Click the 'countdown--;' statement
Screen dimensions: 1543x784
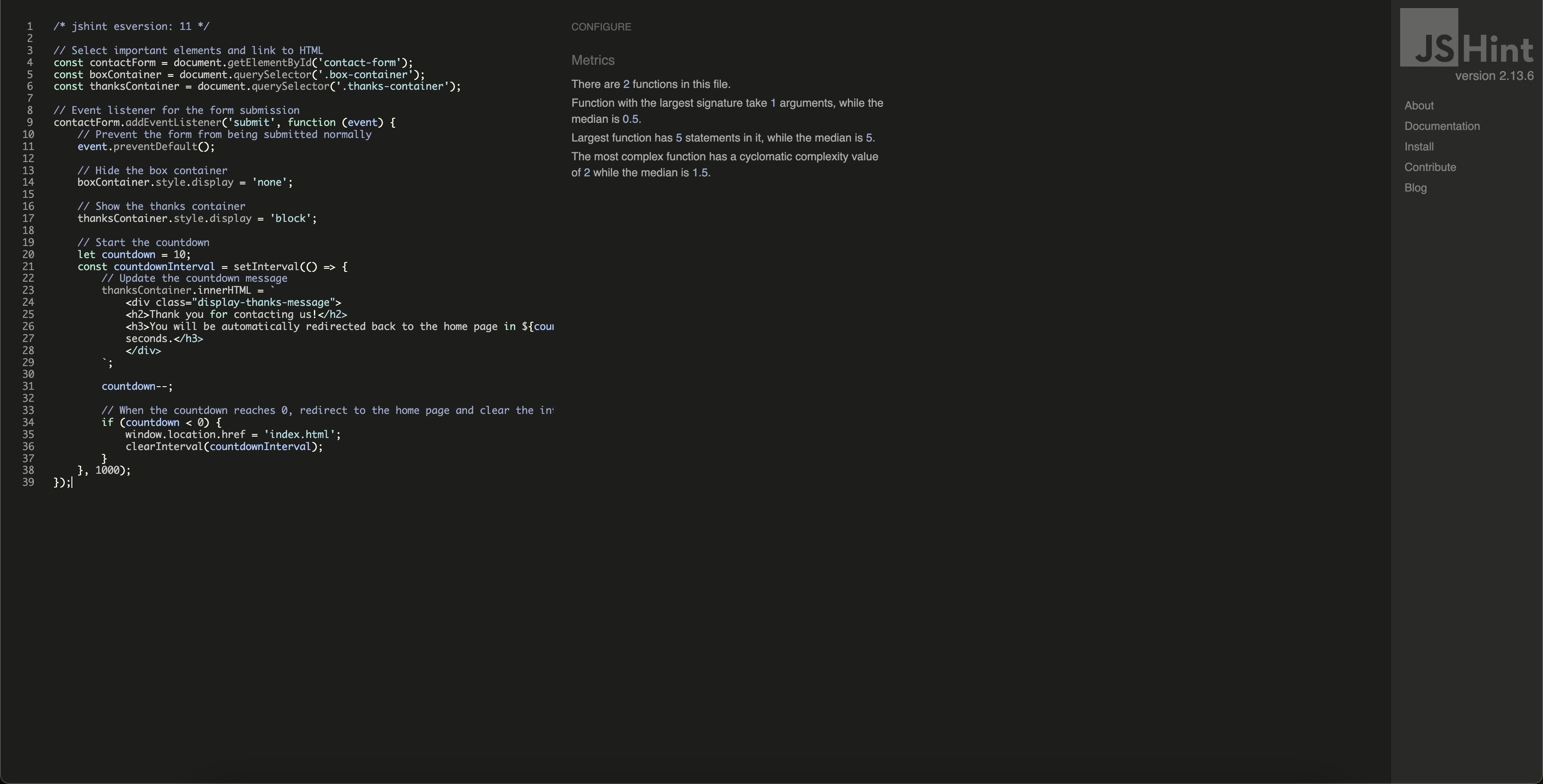tap(137, 386)
